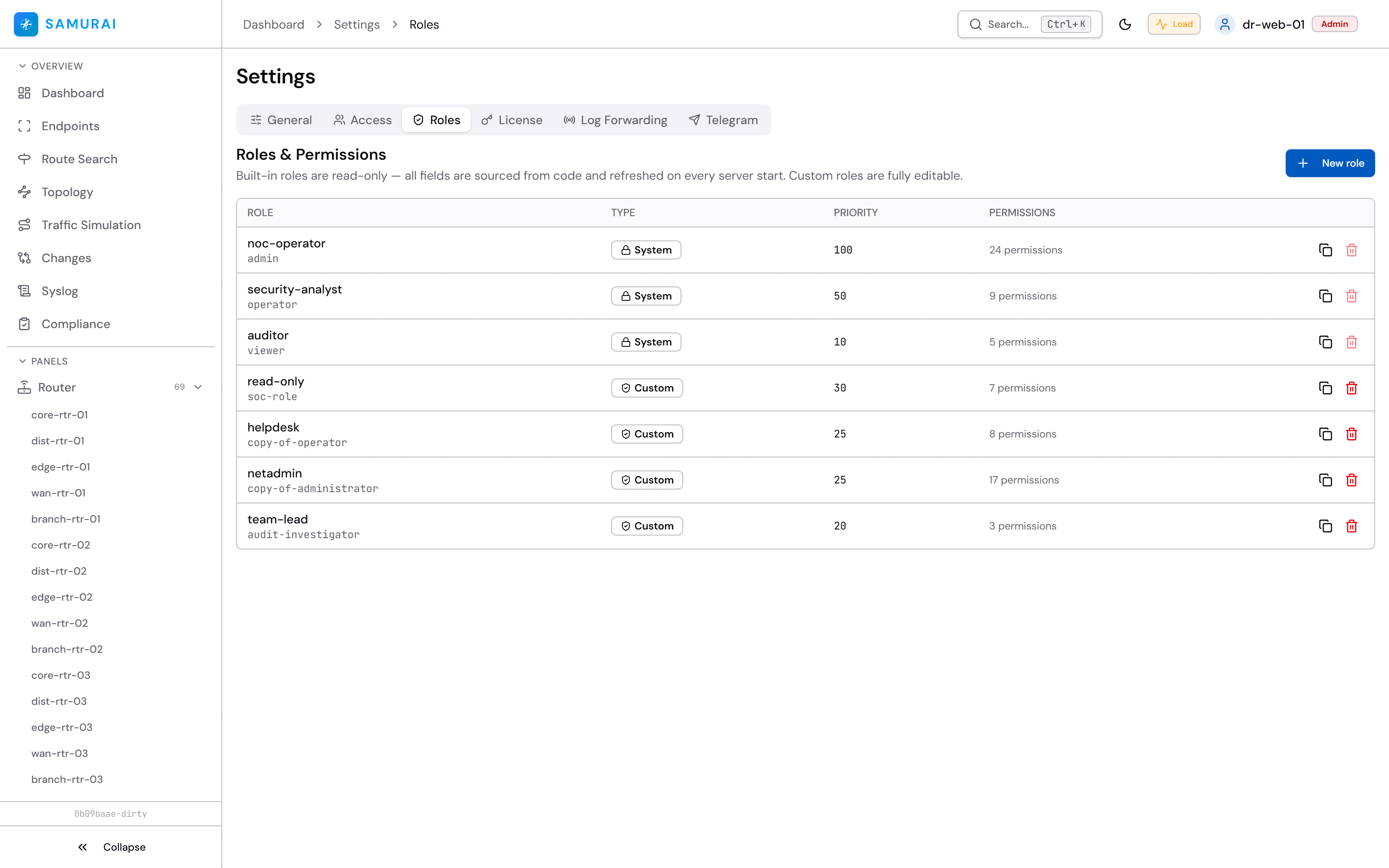Collapse the sidebar
Viewport: 1389px width, 868px height.
[x=112, y=847]
